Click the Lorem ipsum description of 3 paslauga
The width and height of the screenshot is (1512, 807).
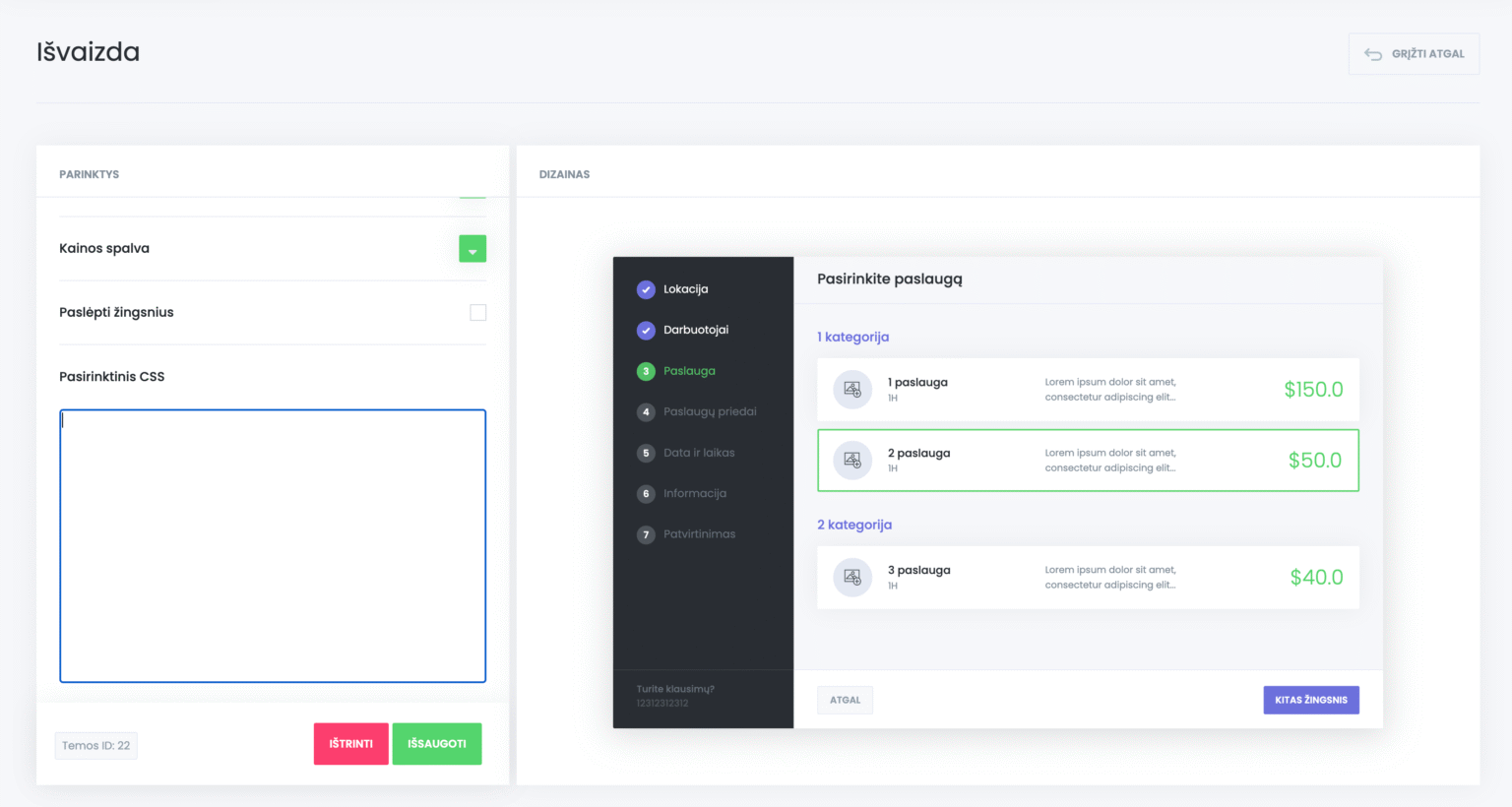(x=1110, y=578)
